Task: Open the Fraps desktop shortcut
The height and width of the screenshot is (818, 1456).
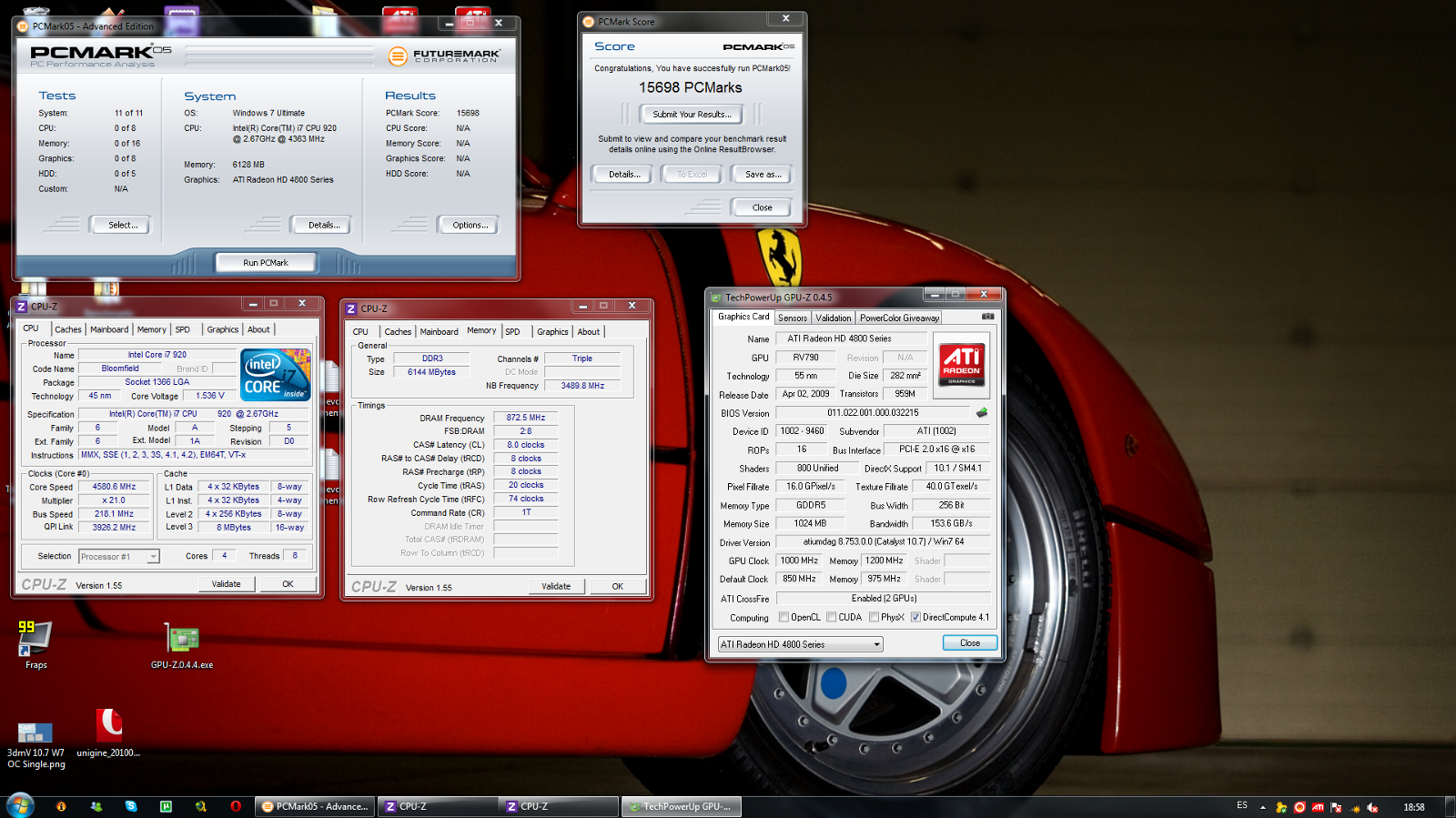Action: 35,645
